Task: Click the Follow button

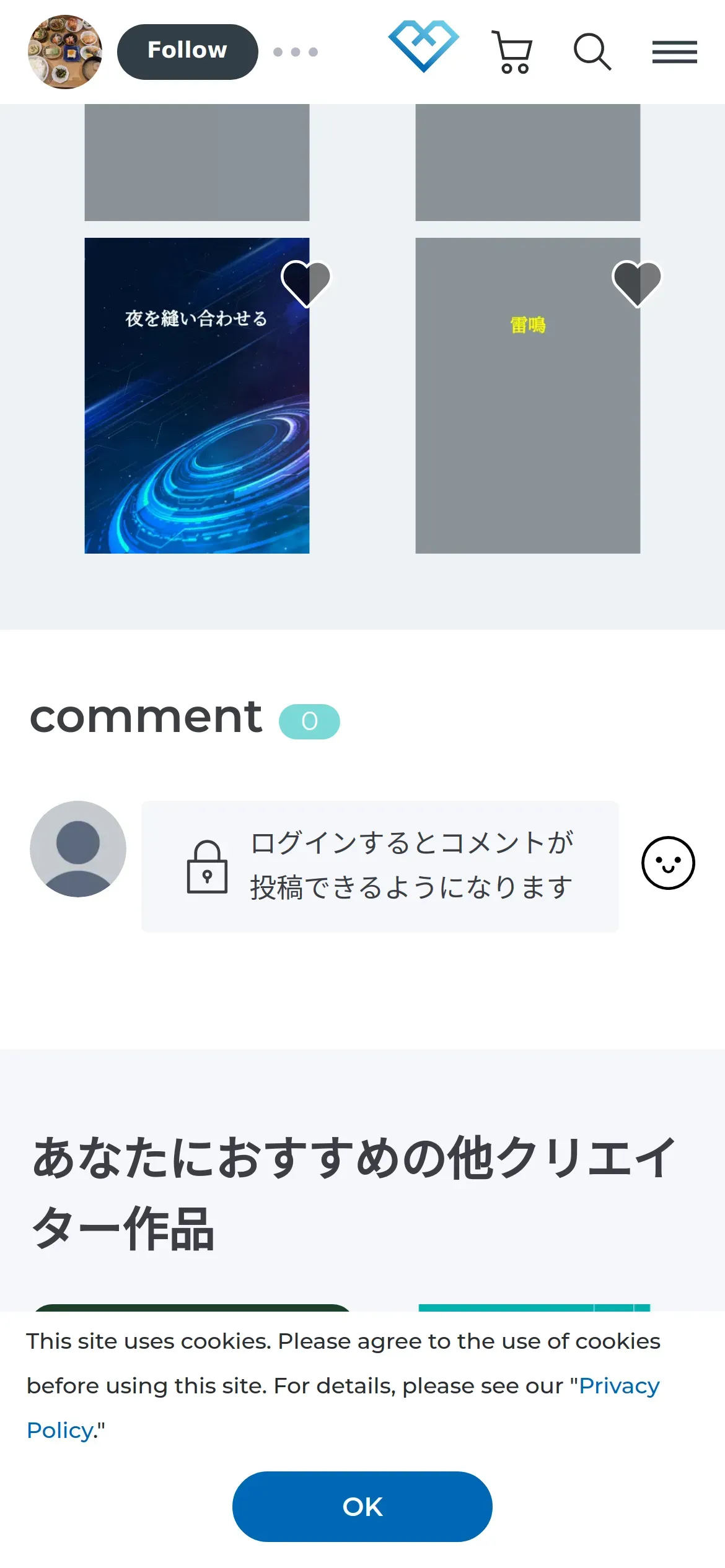Action: tap(187, 52)
